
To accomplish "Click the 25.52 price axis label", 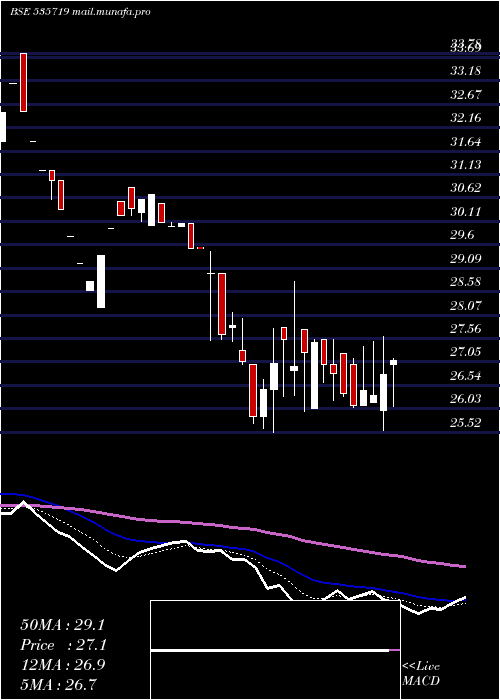I will 465,422.
